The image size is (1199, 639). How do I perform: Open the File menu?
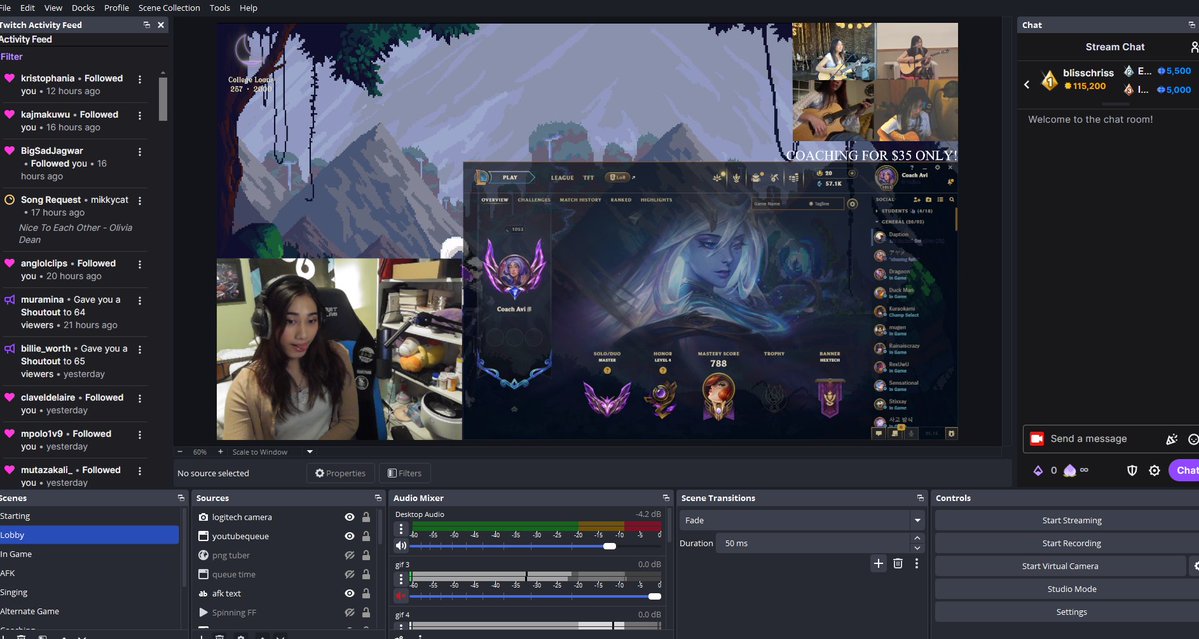pyautogui.click(x=3, y=8)
